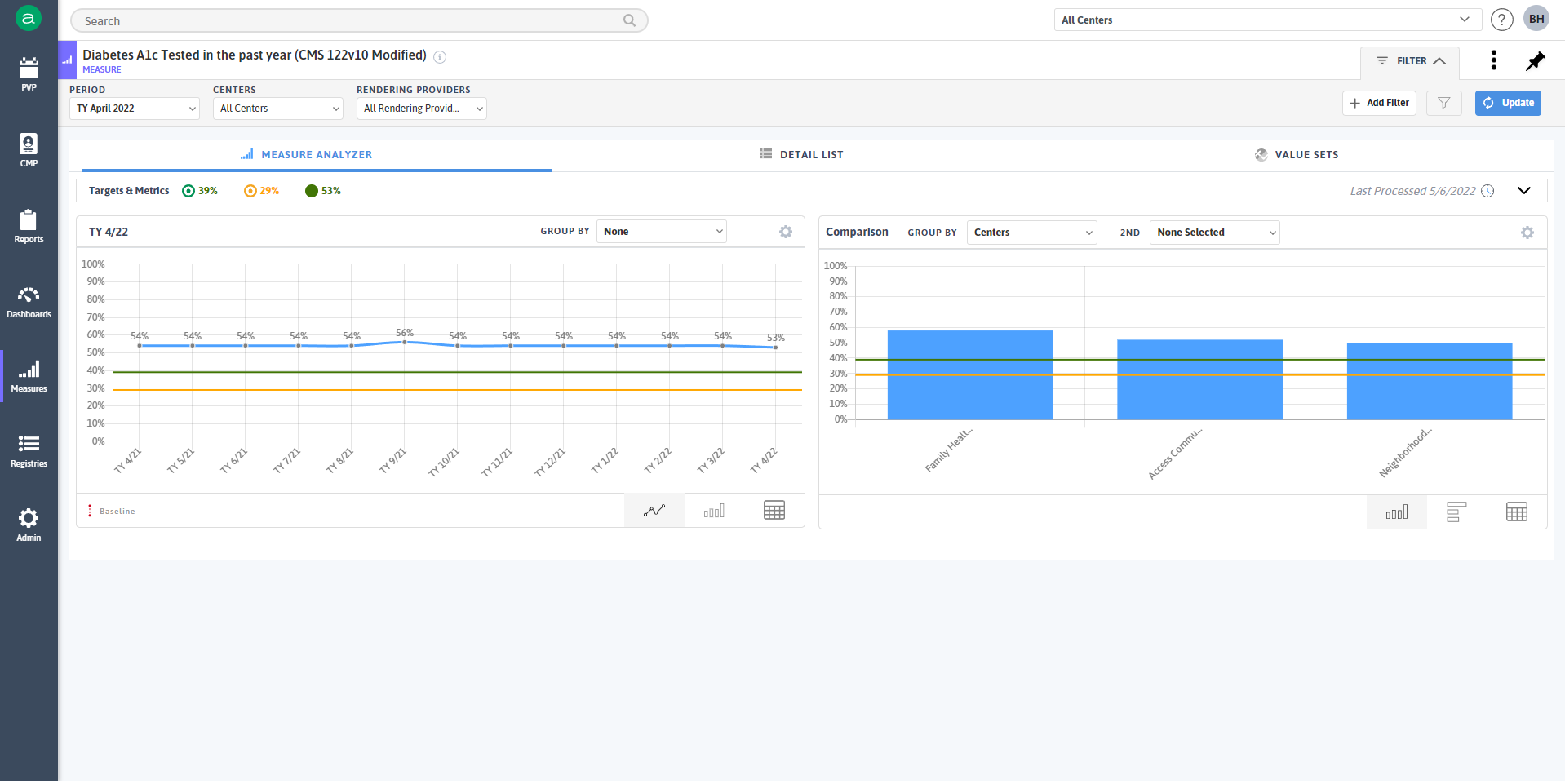Switch trend chart to table view
Screen dimensions: 1565x784
pyautogui.click(x=774, y=511)
